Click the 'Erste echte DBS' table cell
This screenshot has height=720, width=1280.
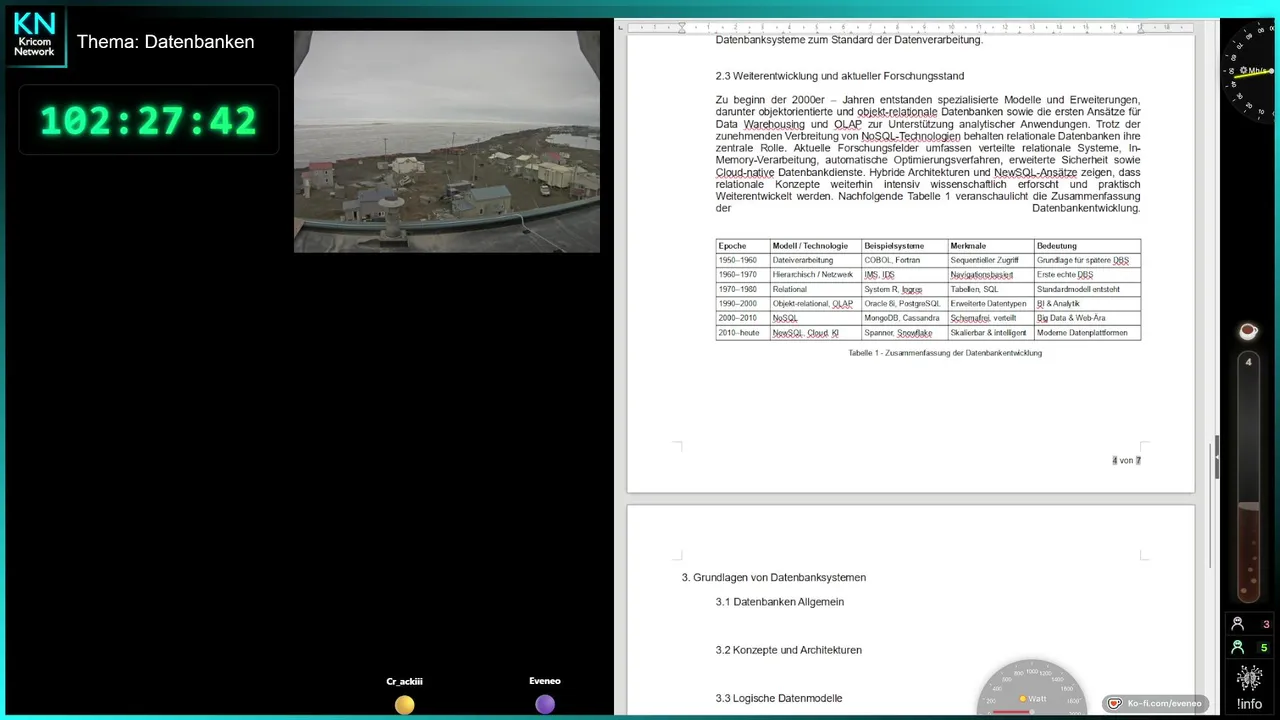pyautogui.click(x=1087, y=274)
